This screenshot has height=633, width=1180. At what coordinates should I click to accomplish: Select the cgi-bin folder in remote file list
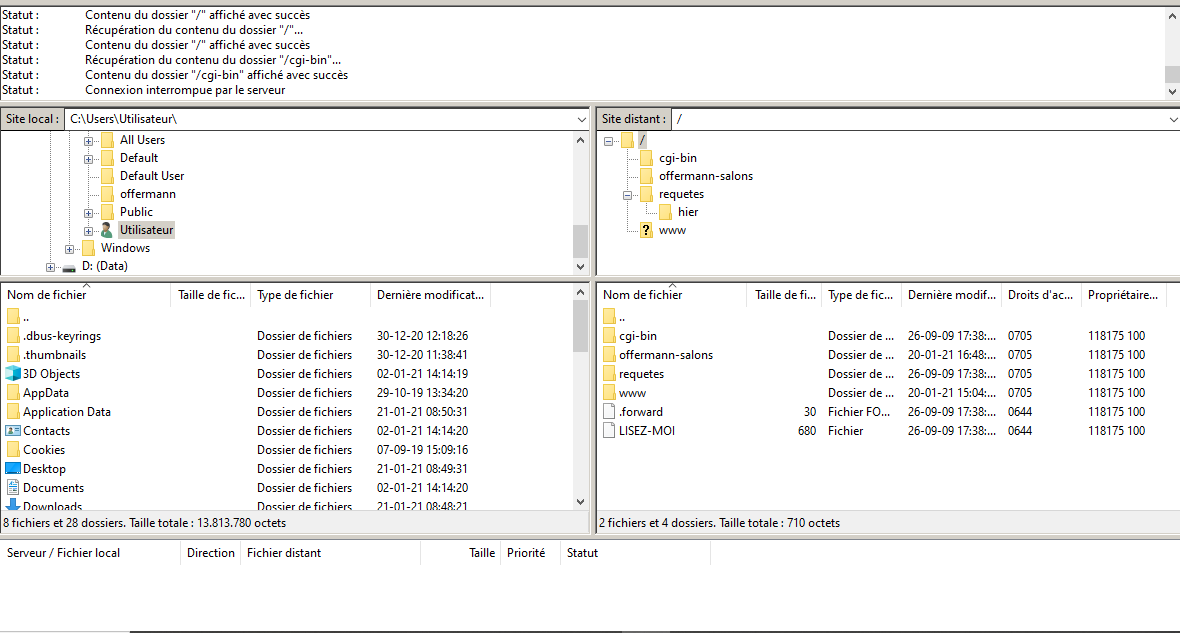point(638,336)
